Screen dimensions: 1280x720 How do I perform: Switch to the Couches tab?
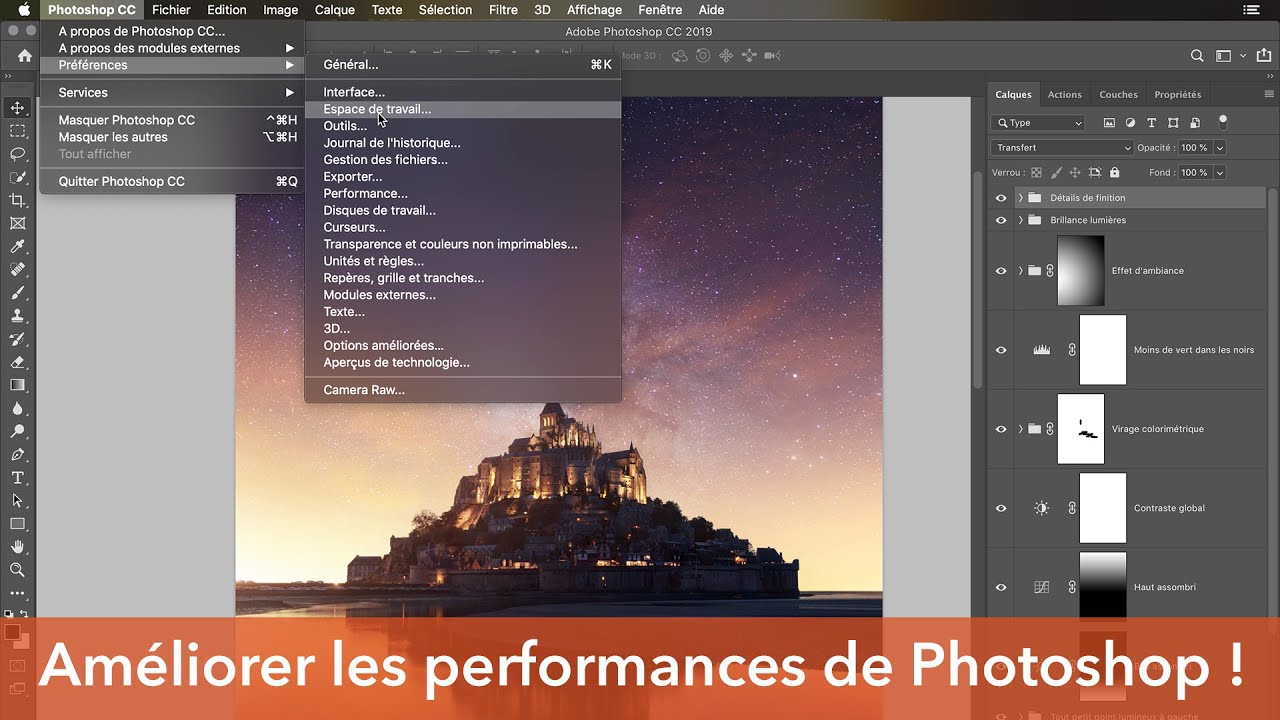[x=1118, y=94]
